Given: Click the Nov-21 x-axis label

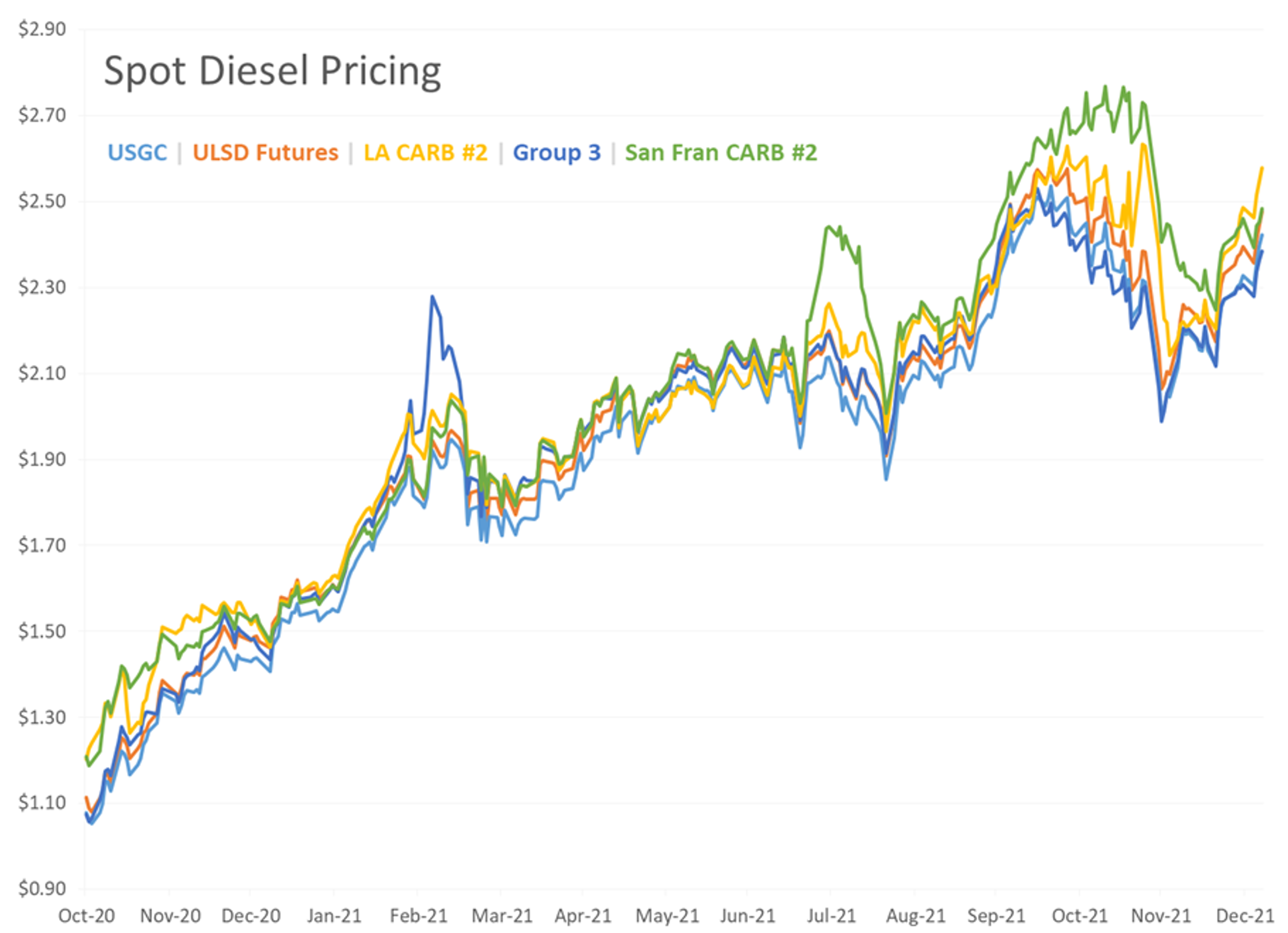Looking at the screenshot, I should 1161,916.
